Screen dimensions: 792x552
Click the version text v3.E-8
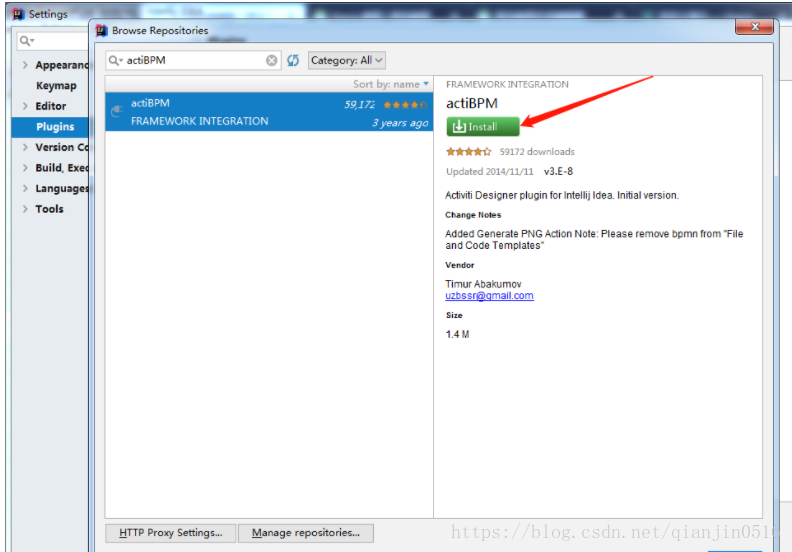click(558, 172)
